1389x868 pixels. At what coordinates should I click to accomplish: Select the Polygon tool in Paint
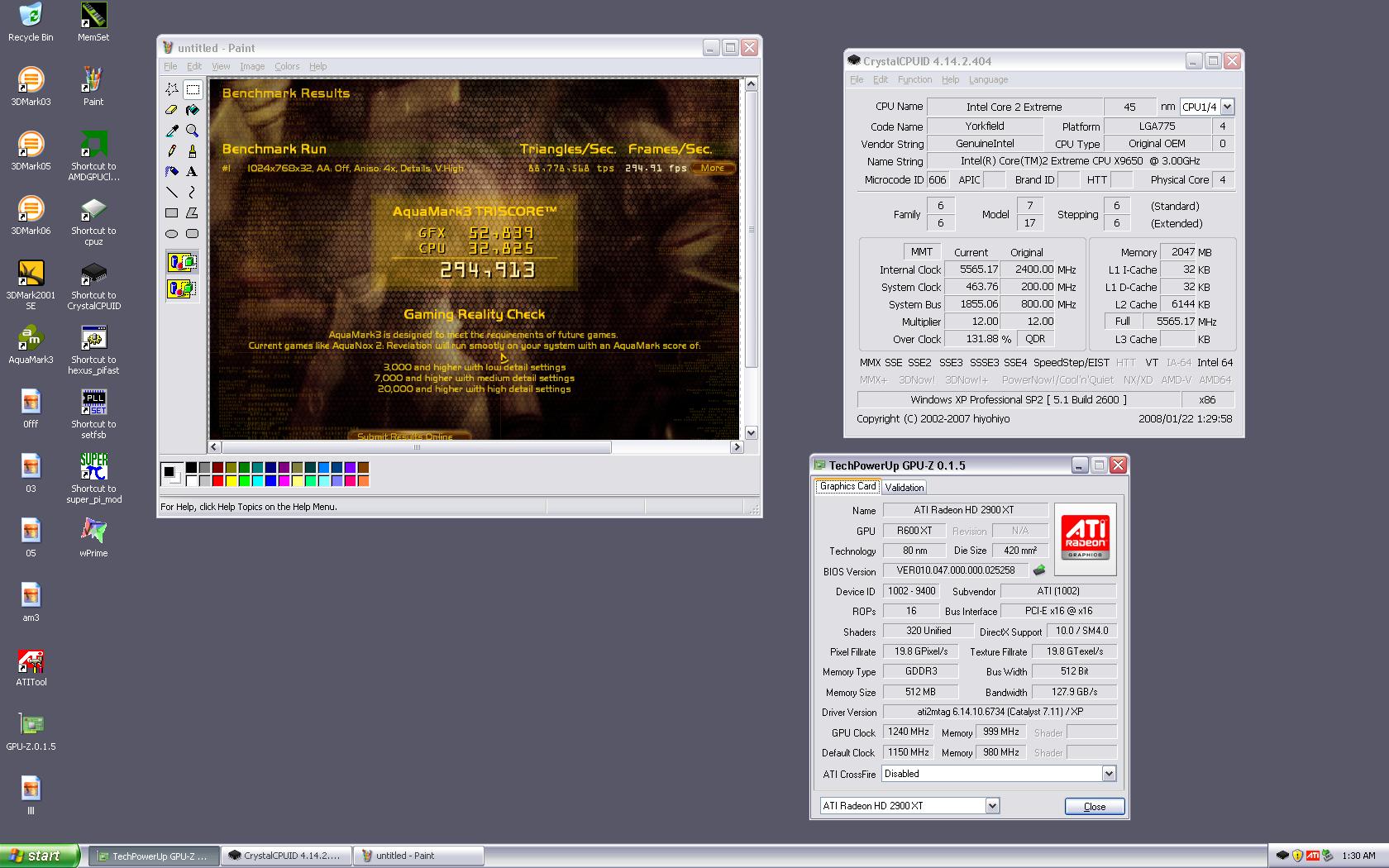[x=193, y=213]
